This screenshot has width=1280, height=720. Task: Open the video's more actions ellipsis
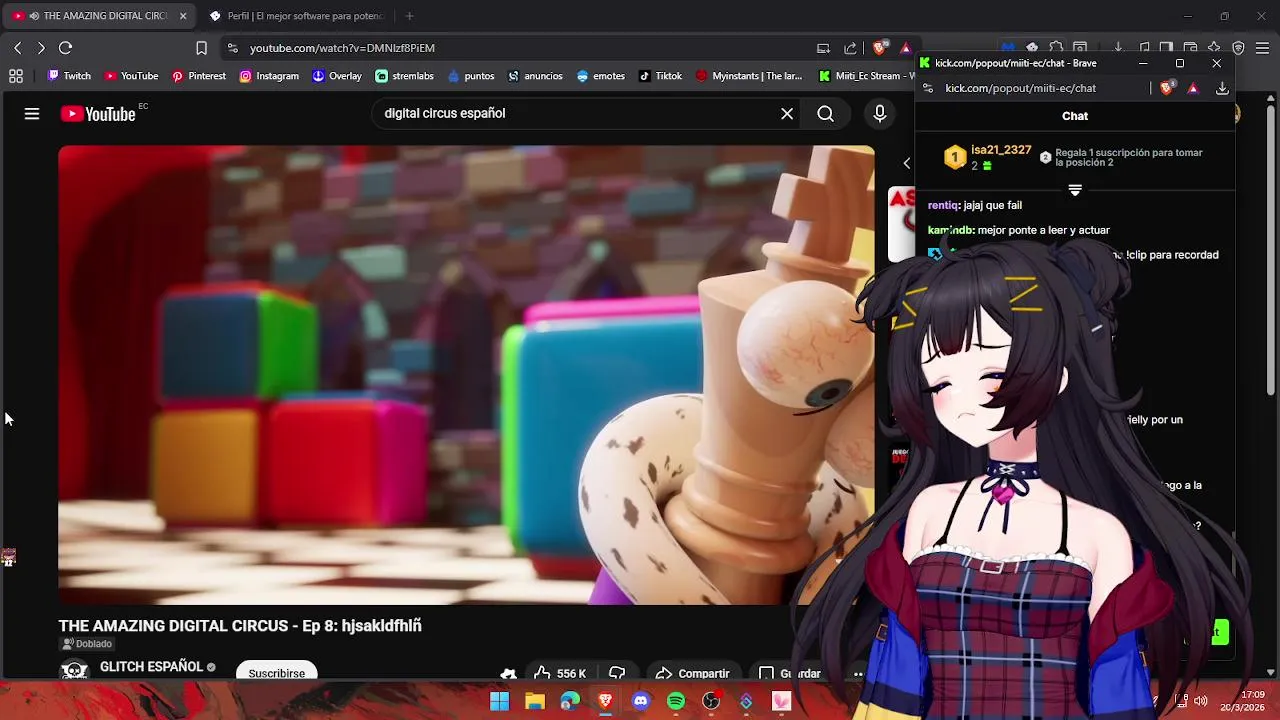coord(858,674)
